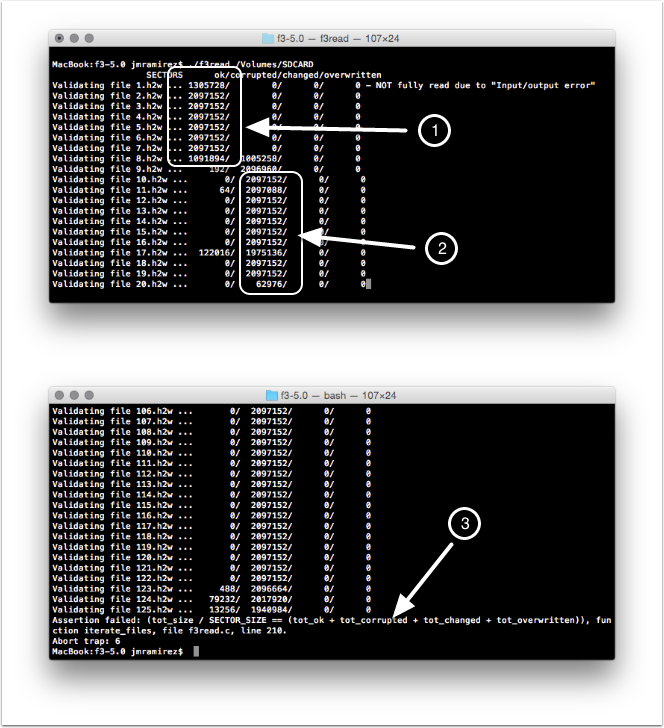Close the f3read terminal window
664x728 pixels.
click(x=60, y=38)
